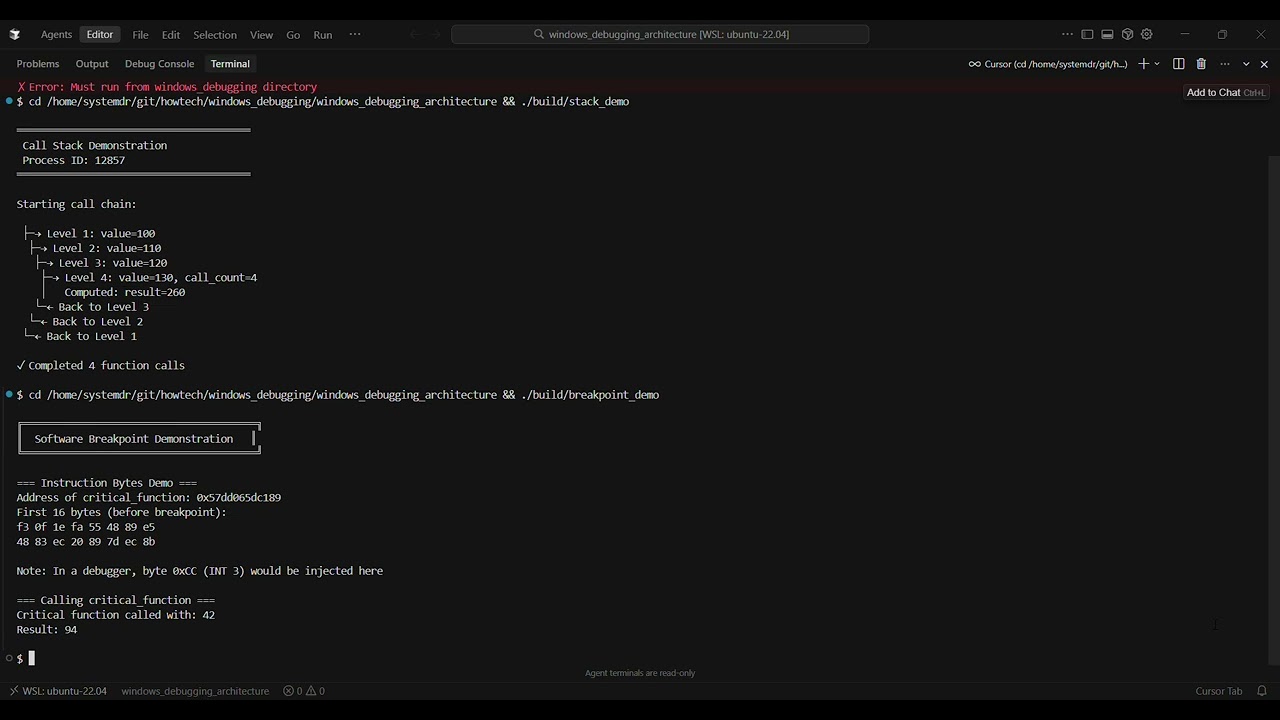1280x720 pixels.
Task: Click the ./build/stack_demo command line
Action: 322,102
